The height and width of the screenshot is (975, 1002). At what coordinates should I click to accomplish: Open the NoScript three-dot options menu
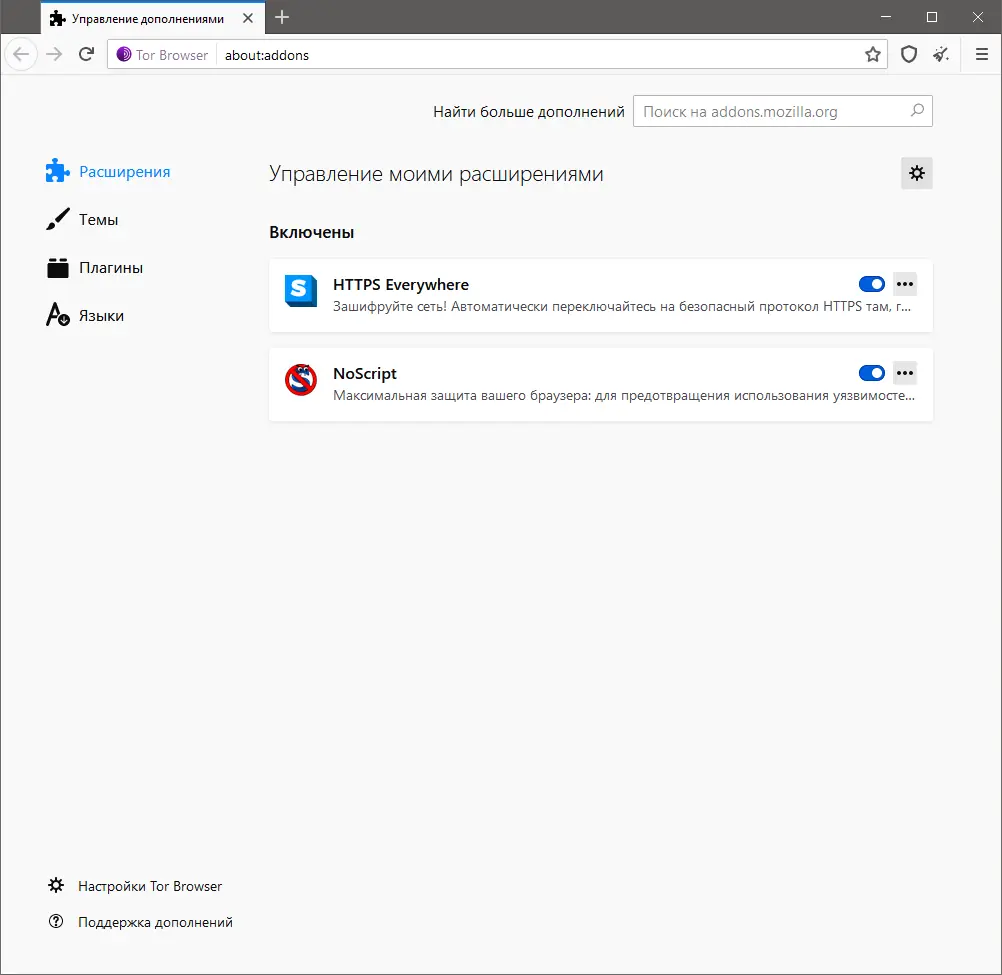tap(905, 373)
